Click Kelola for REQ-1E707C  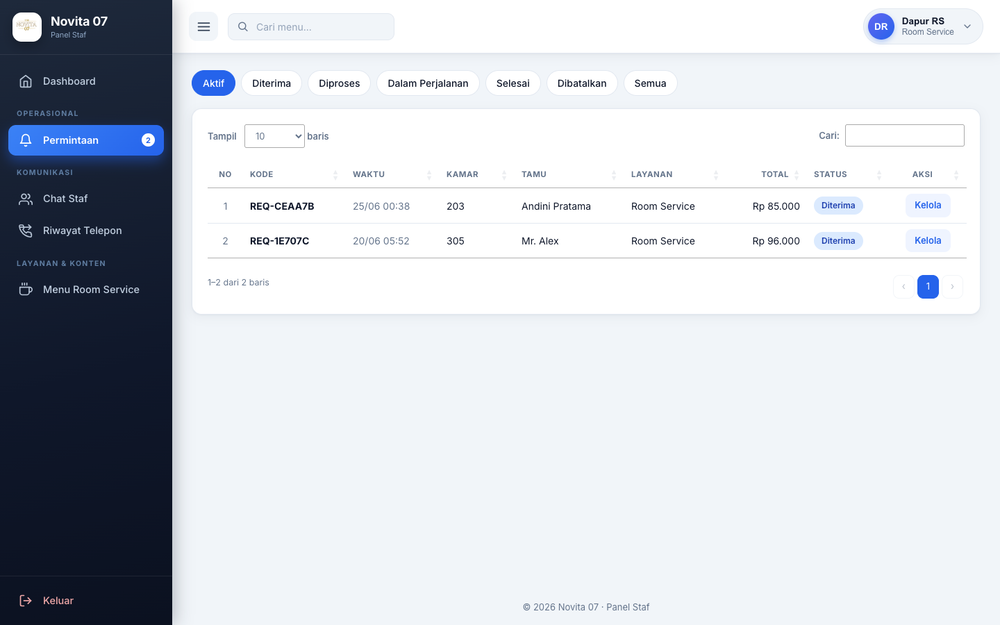click(x=927, y=240)
